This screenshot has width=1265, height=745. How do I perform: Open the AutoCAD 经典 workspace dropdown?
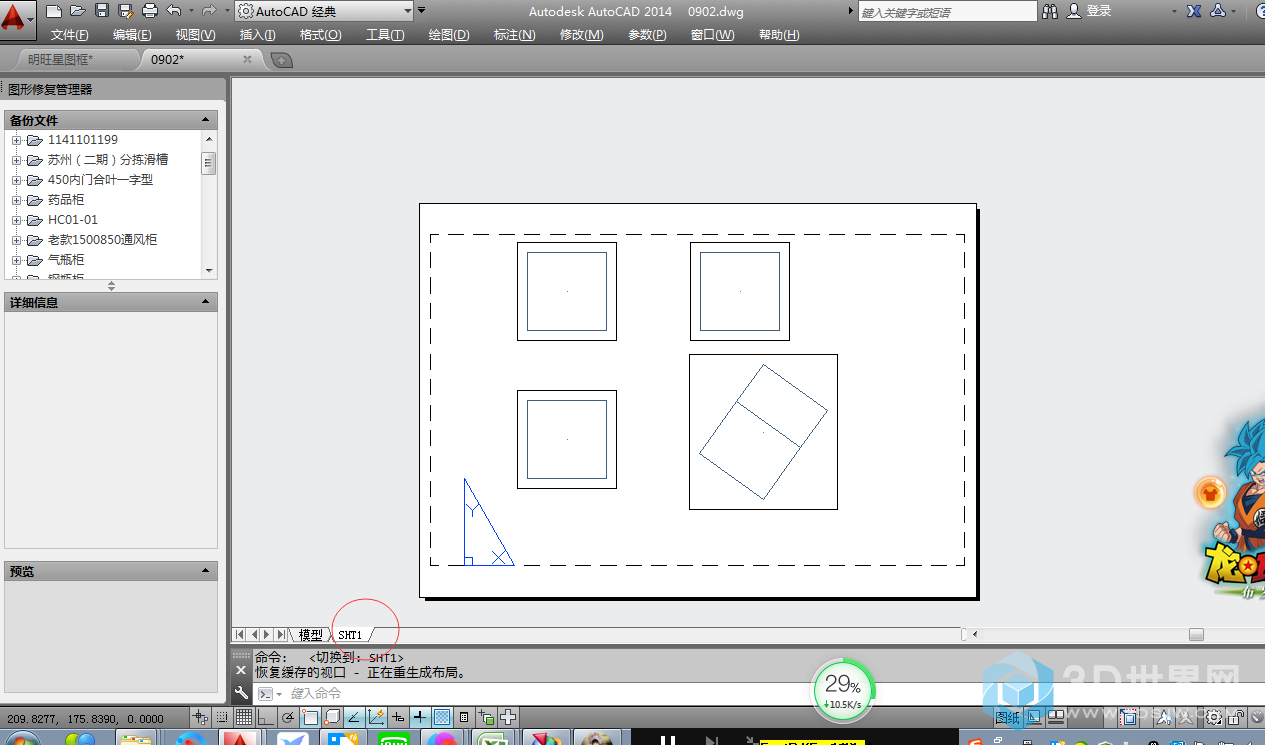(x=325, y=11)
